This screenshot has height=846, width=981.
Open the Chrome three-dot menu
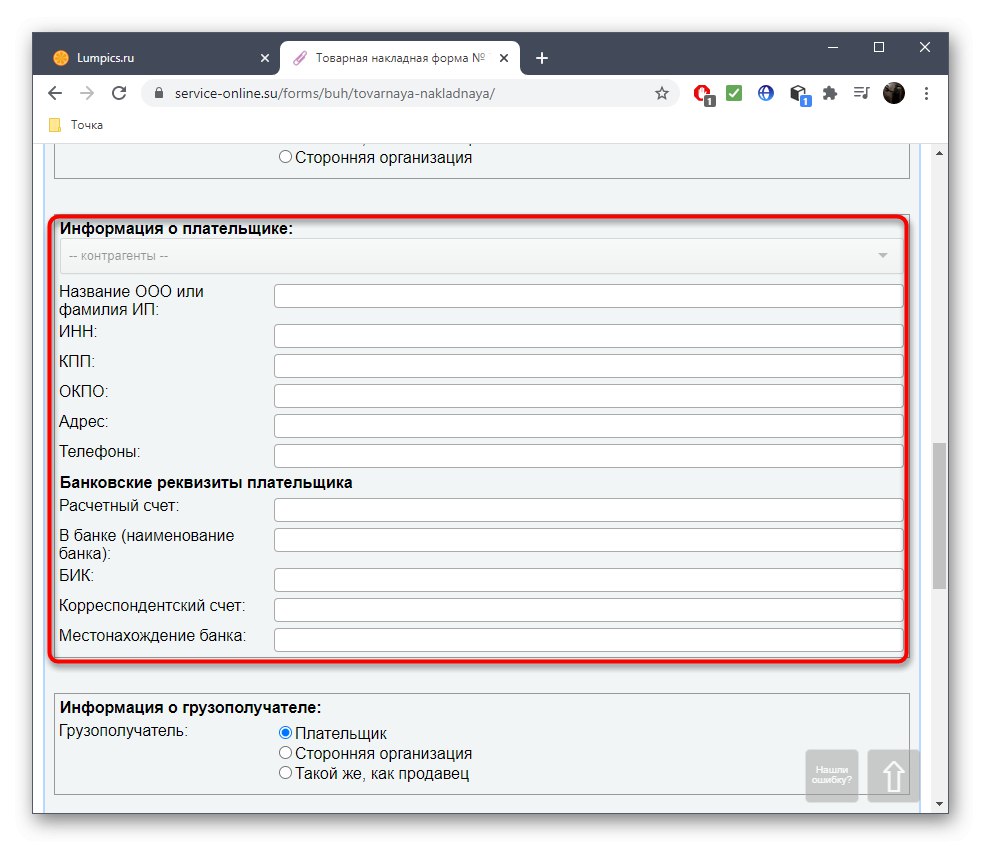click(926, 92)
